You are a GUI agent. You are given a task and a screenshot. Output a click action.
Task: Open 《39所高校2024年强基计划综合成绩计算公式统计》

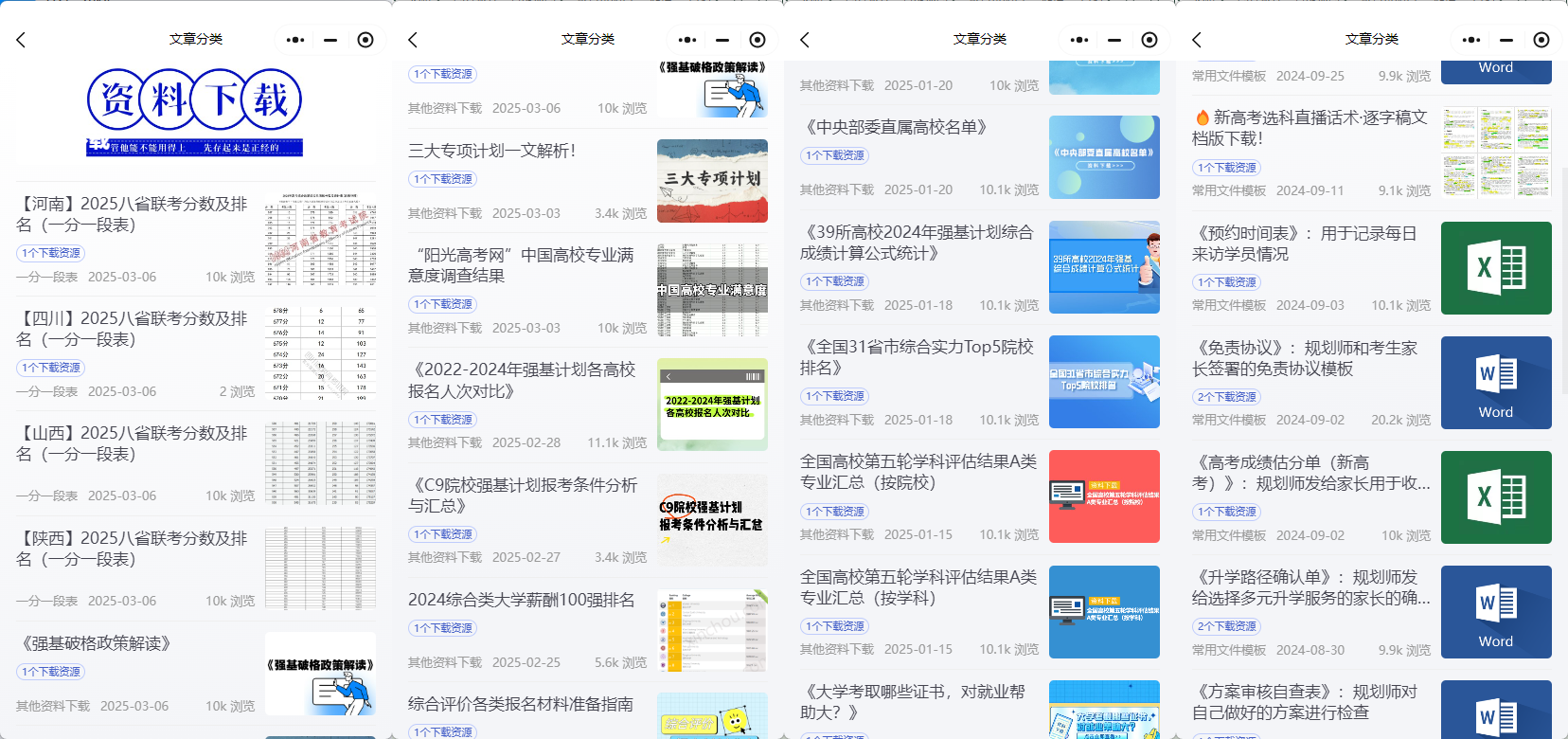click(x=917, y=243)
